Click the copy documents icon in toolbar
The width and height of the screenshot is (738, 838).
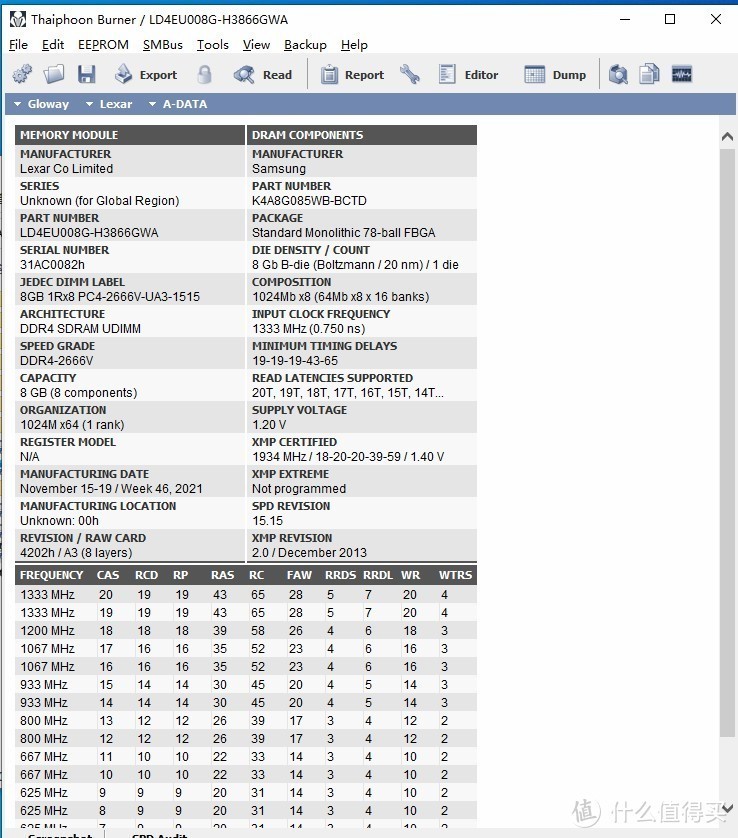click(x=649, y=74)
